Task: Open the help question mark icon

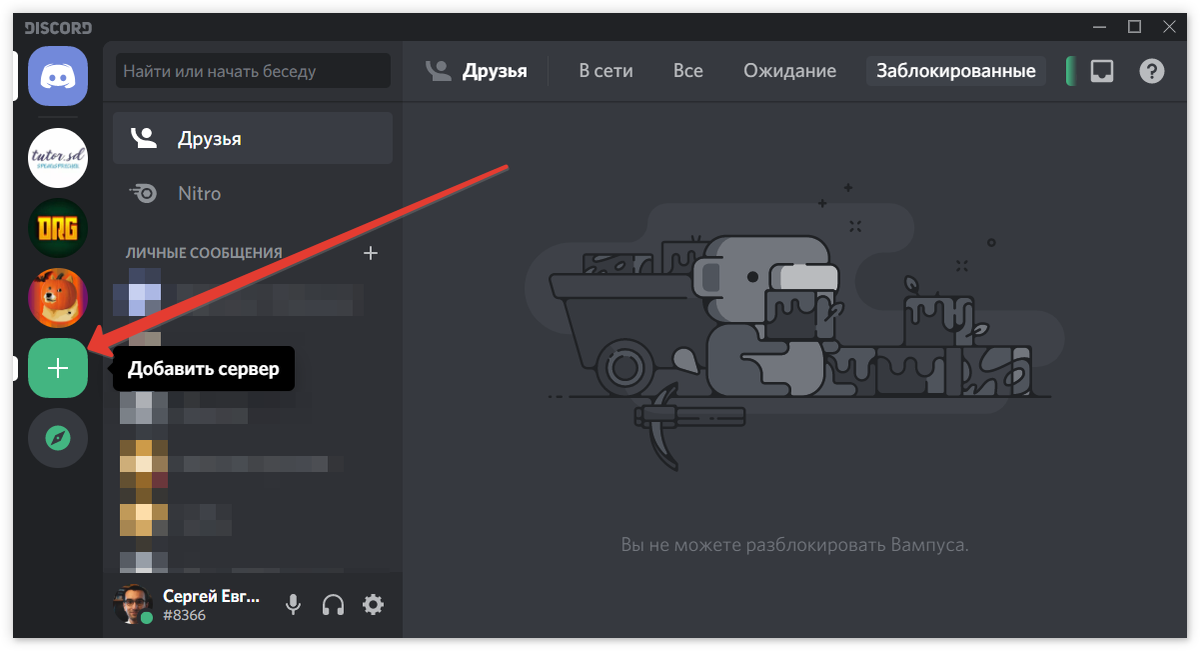Action: coord(1152,71)
